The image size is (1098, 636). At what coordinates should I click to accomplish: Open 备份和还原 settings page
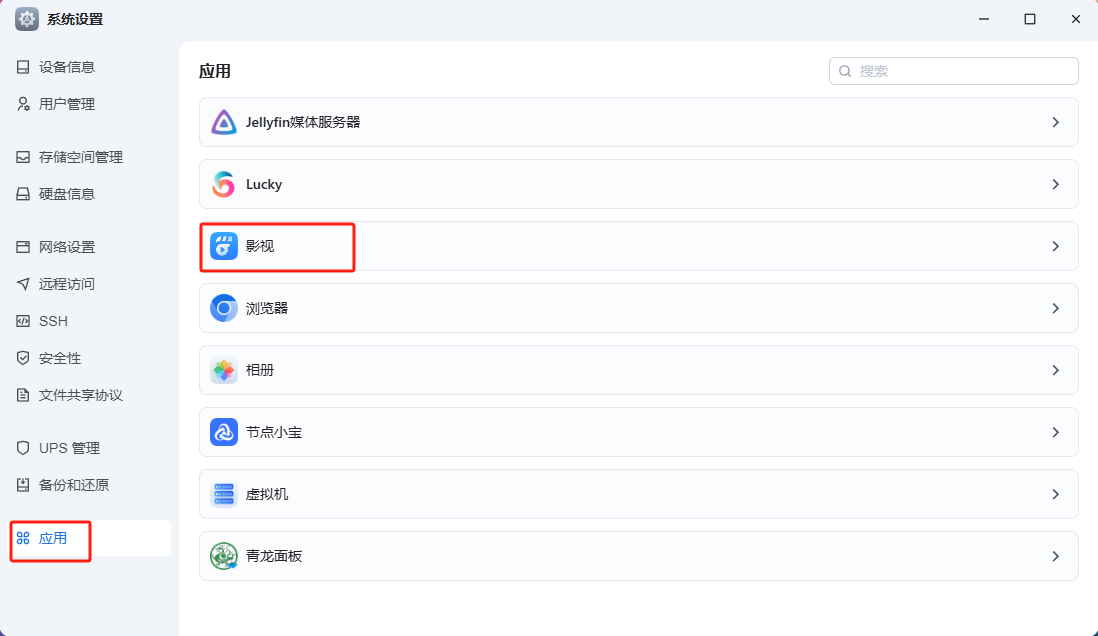73,485
